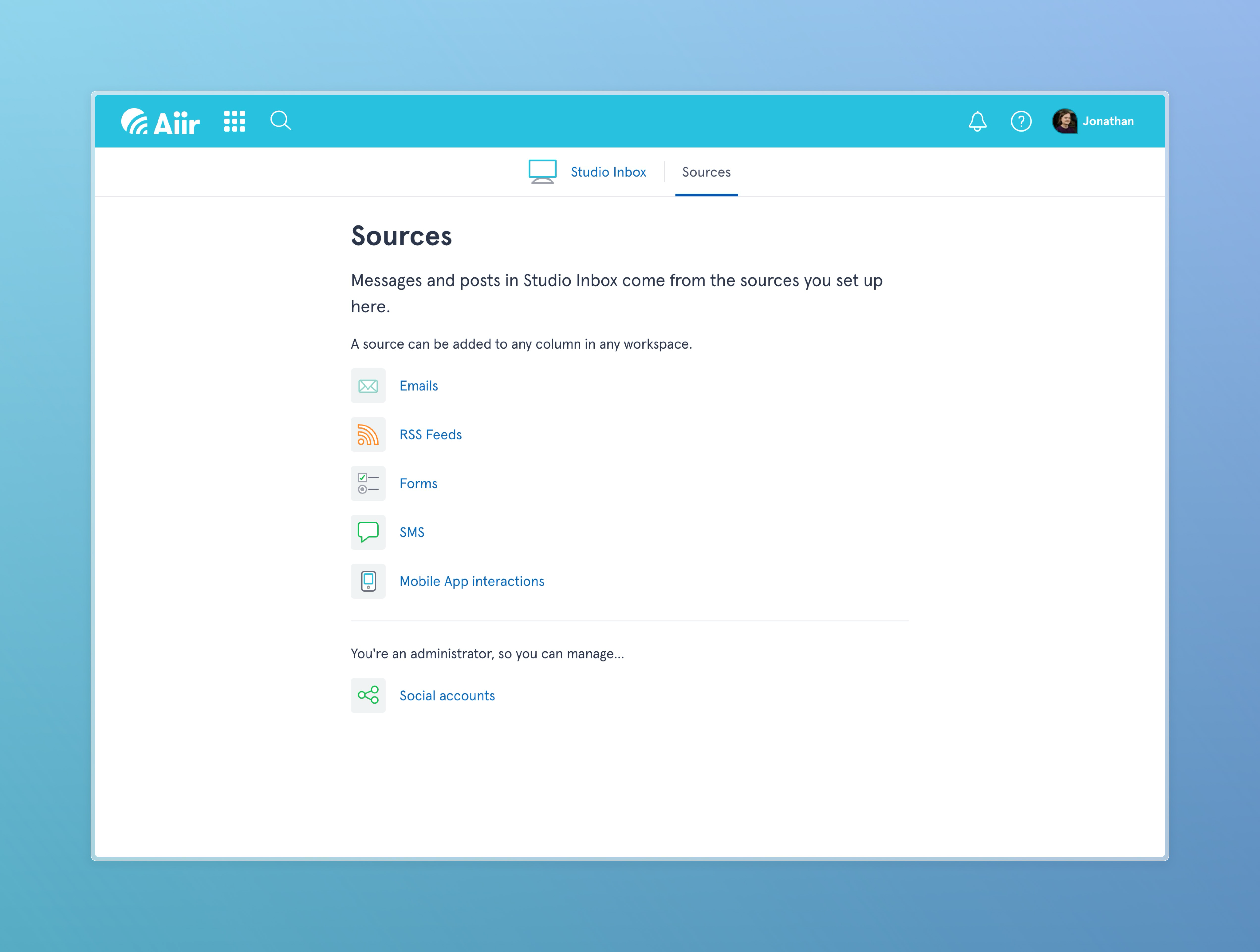Select the Mobile App interactions phone icon
This screenshot has height=952, width=1260.
[x=368, y=581]
